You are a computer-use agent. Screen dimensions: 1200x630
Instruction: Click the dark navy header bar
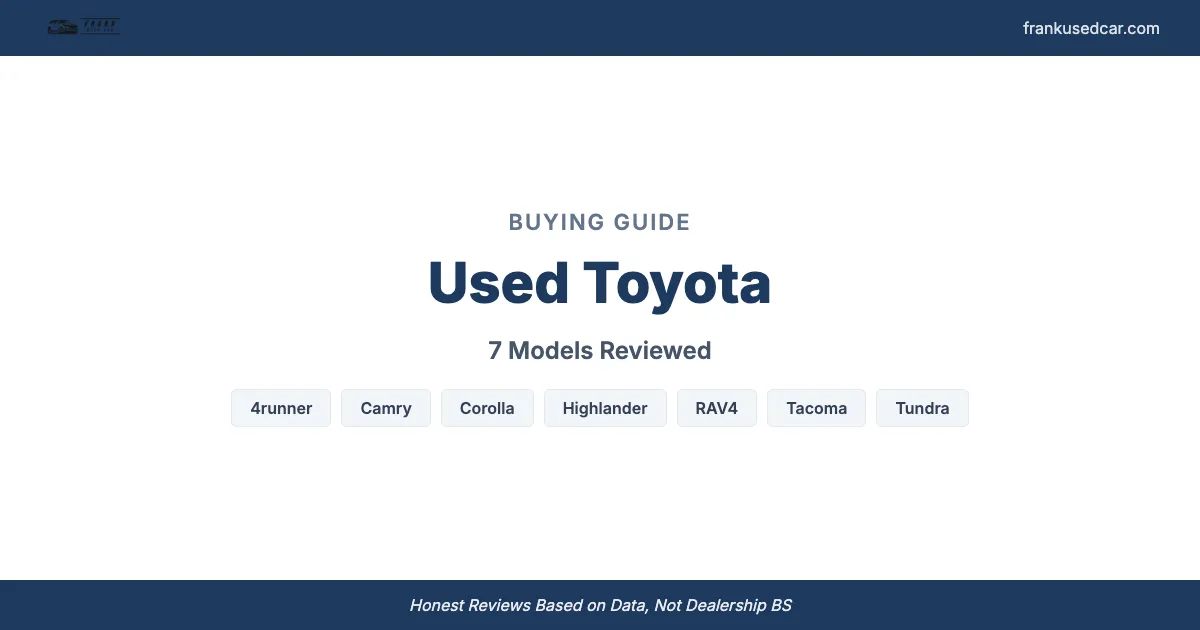pyautogui.click(x=600, y=27)
